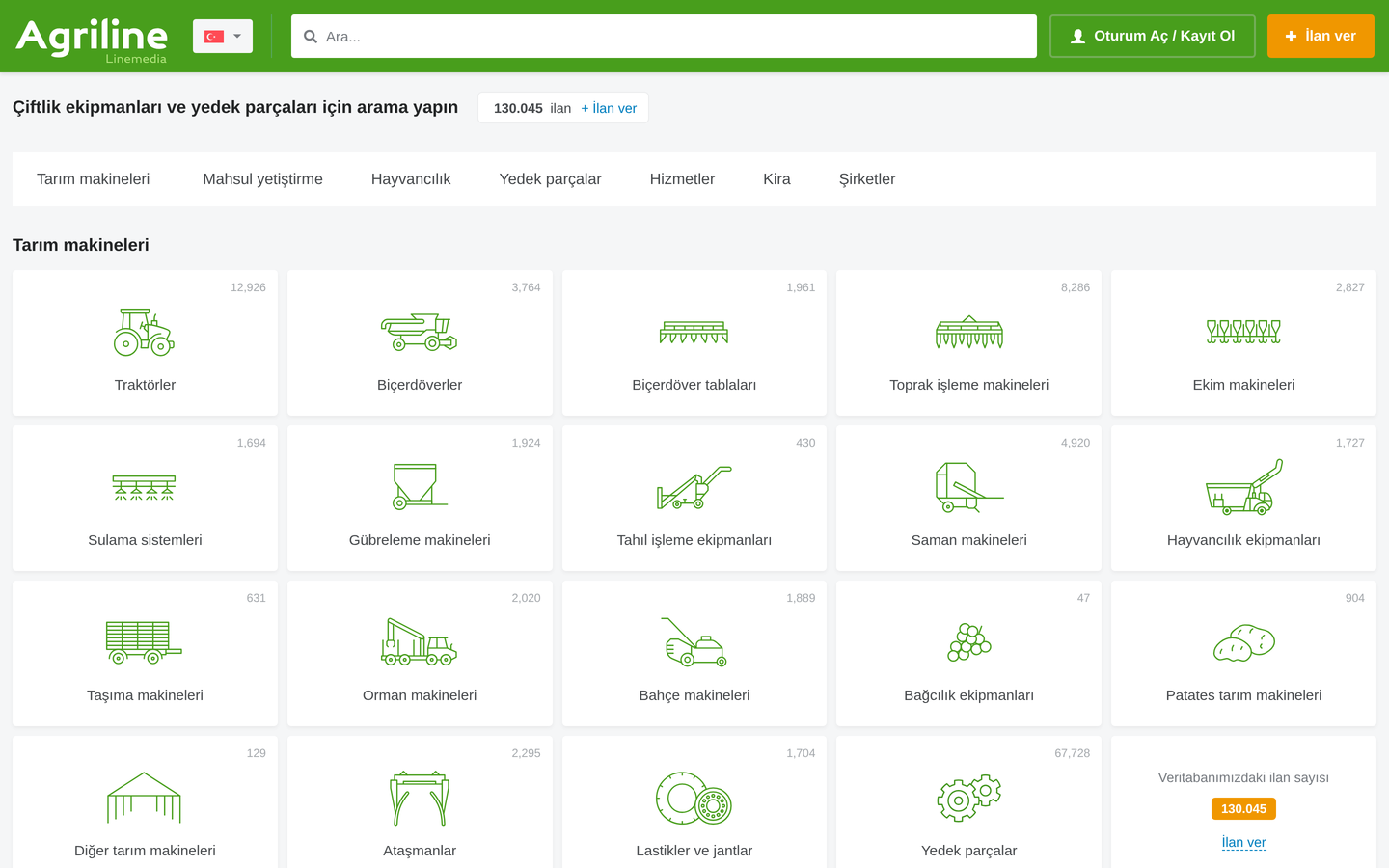Open the Tarım makineleri menu tab
1389x868 pixels.
tap(94, 179)
